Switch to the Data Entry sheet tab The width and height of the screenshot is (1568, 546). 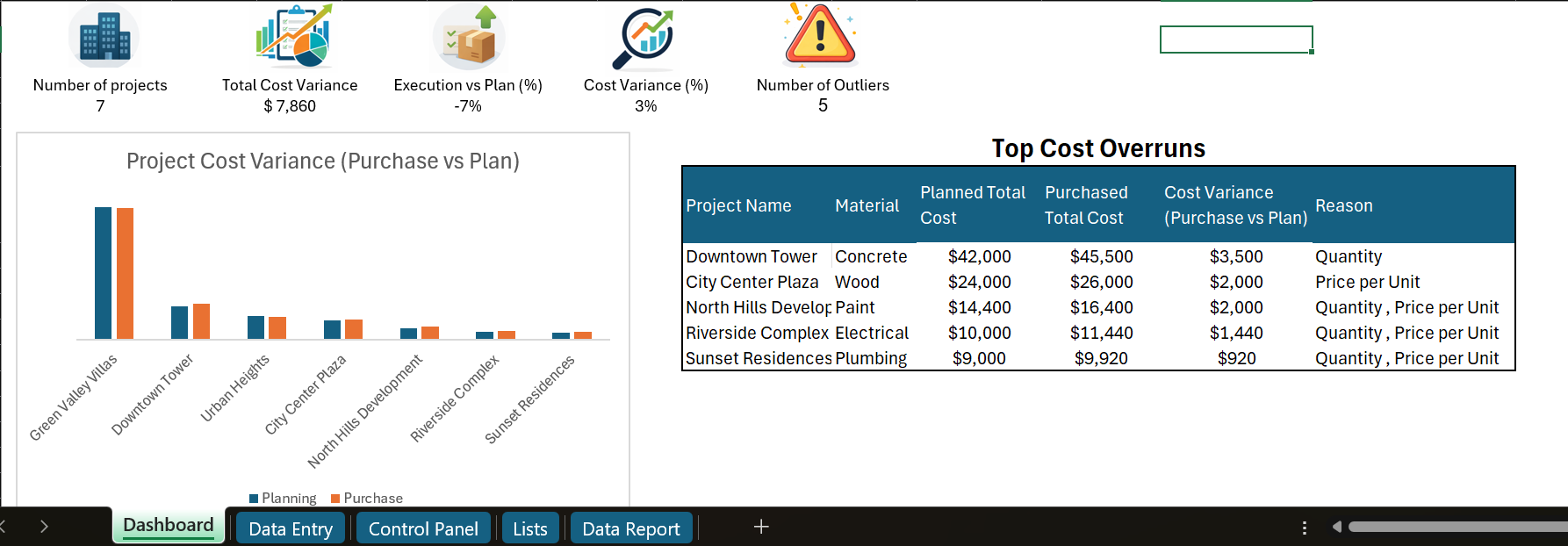(x=291, y=528)
